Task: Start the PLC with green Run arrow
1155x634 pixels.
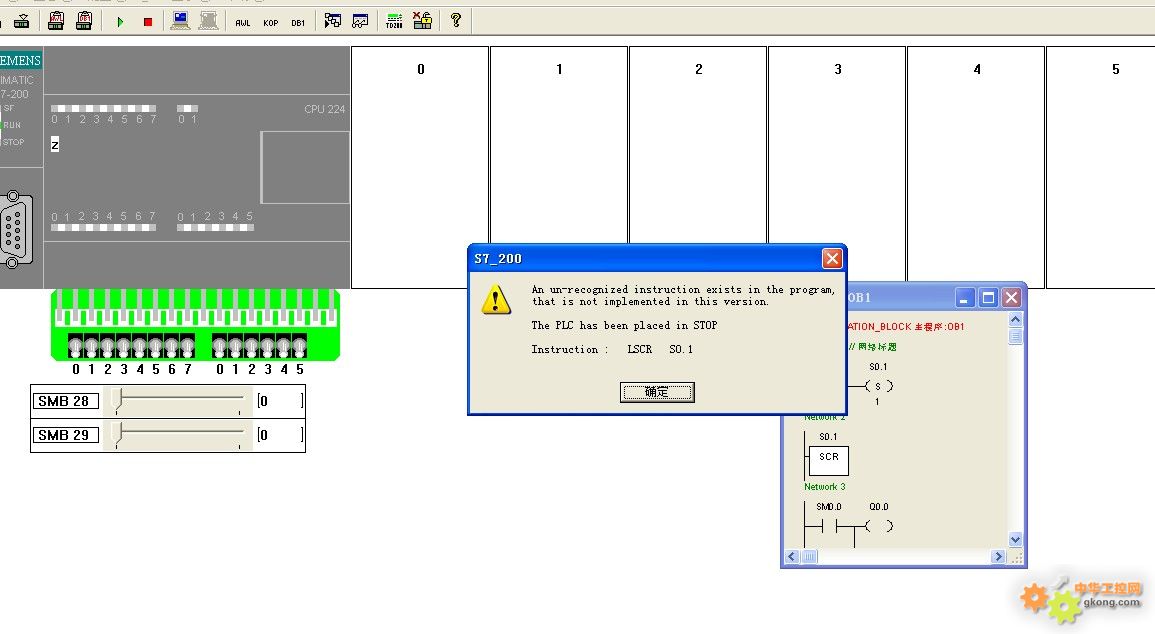Action: click(x=120, y=22)
